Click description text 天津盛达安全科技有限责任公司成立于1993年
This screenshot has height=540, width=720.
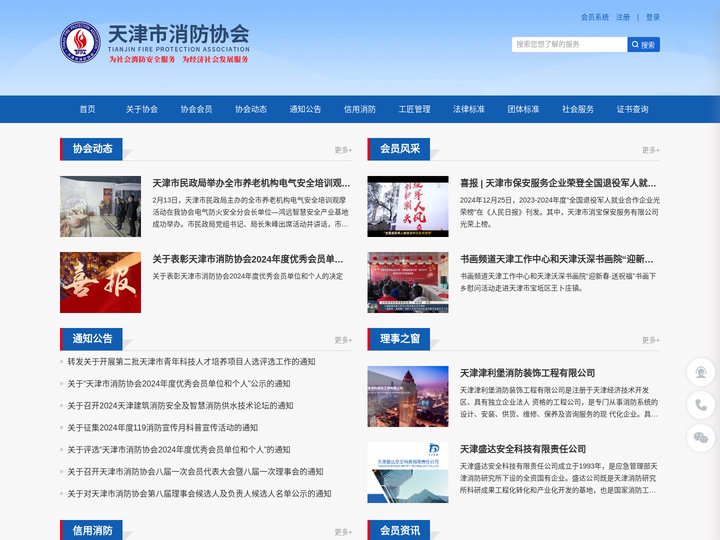(x=559, y=478)
